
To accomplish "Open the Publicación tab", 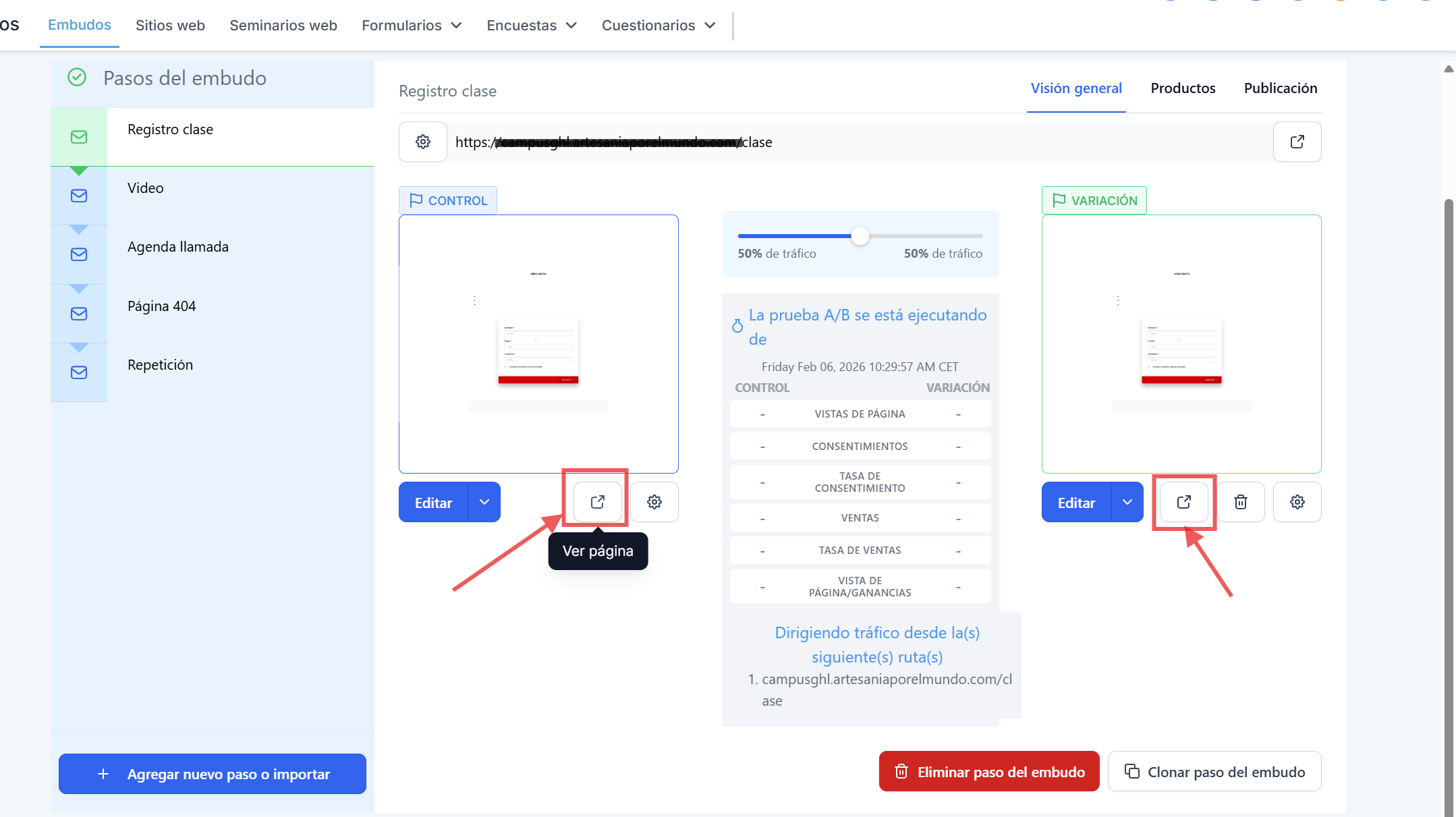I will [x=1280, y=88].
